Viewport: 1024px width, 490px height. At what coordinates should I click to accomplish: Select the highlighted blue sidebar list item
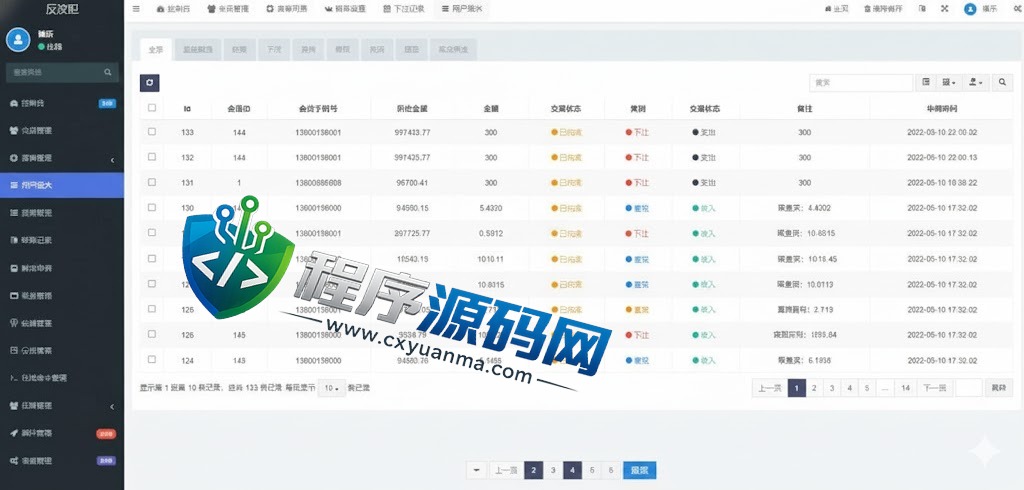pyautogui.click(x=62, y=185)
